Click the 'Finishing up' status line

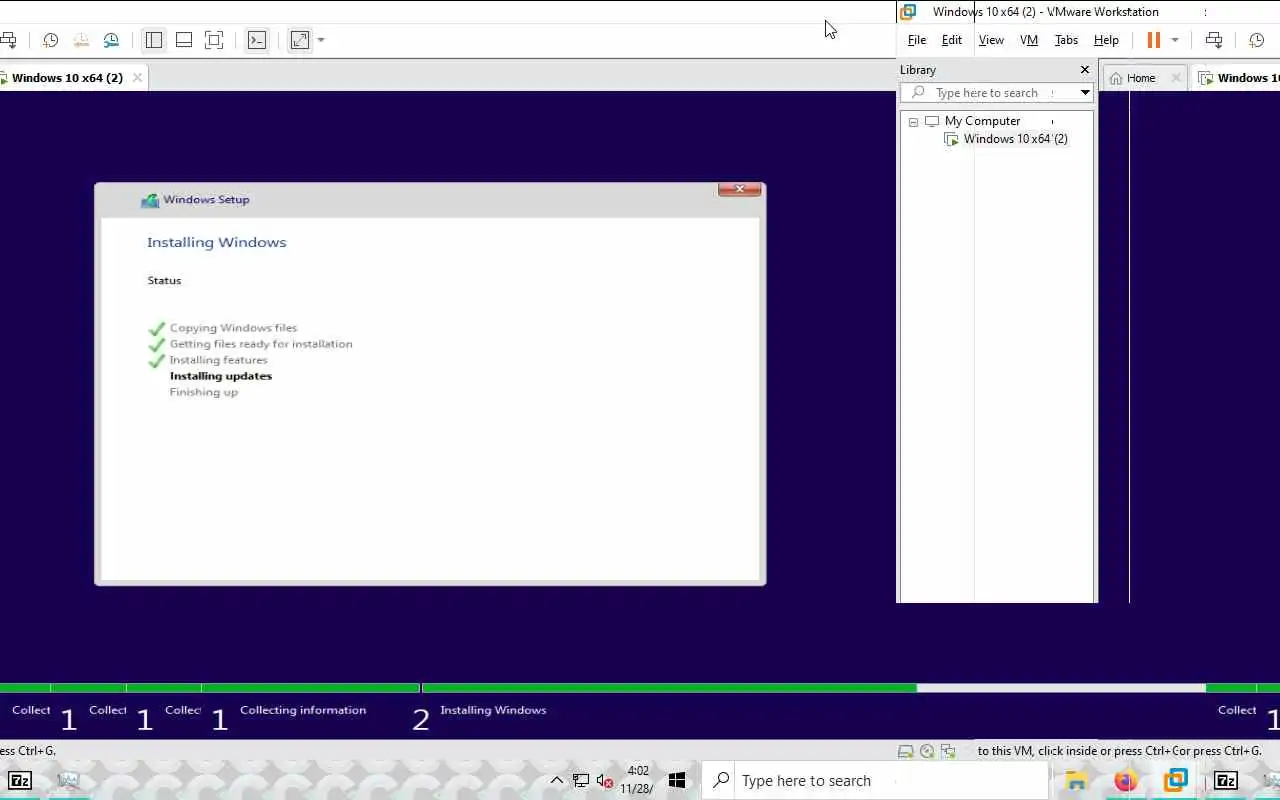[x=204, y=392]
